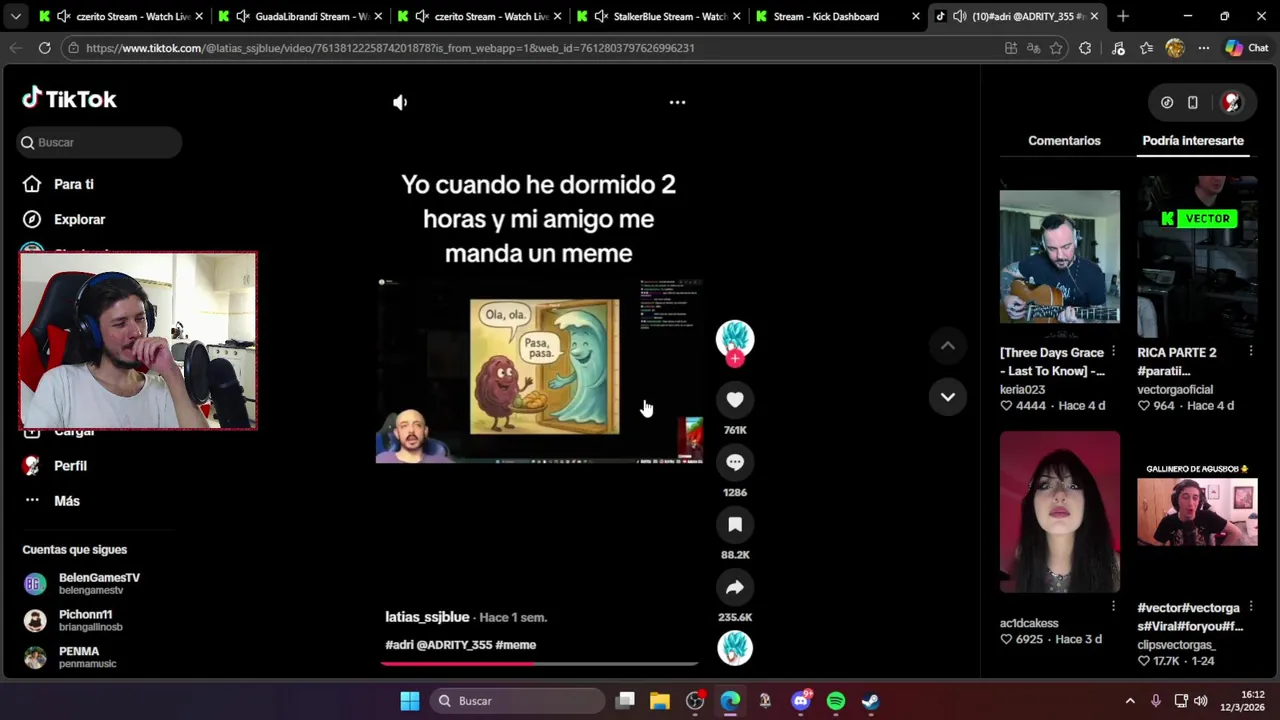Viewport: 1280px width, 720px height.
Task: Mute the TikTok video sound
Action: pos(400,102)
